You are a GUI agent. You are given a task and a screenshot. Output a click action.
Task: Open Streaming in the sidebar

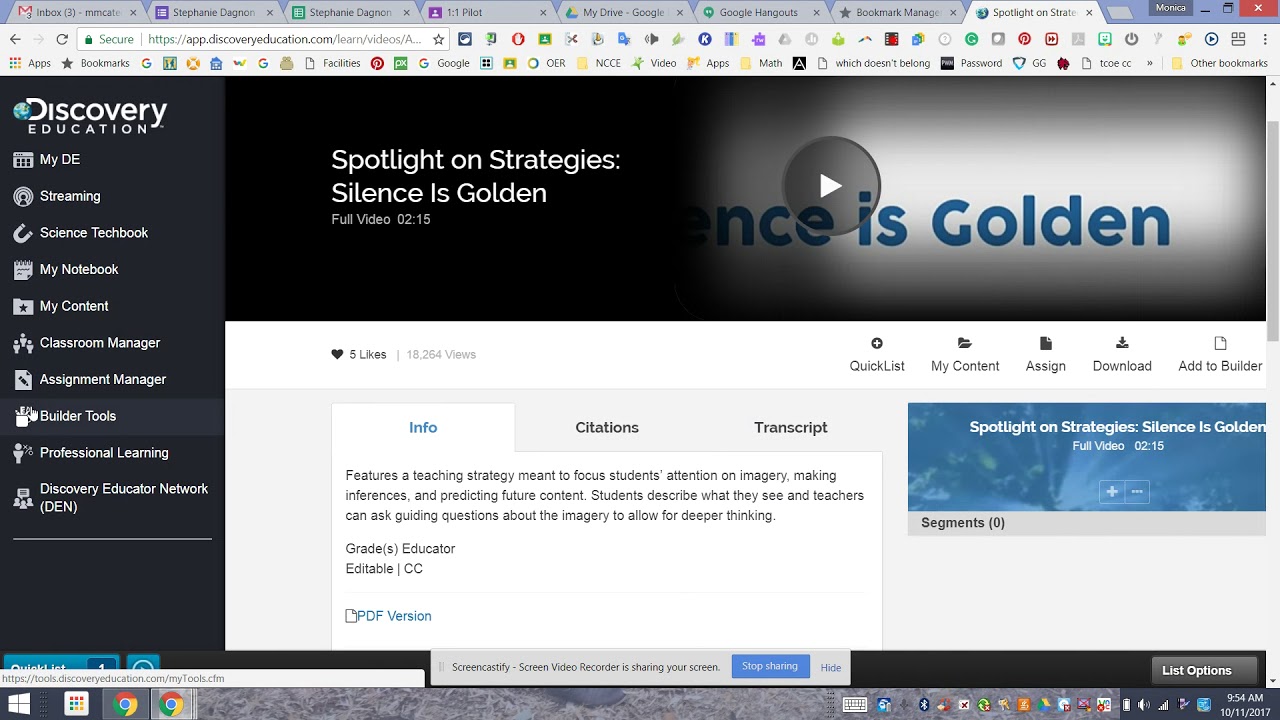[70, 196]
